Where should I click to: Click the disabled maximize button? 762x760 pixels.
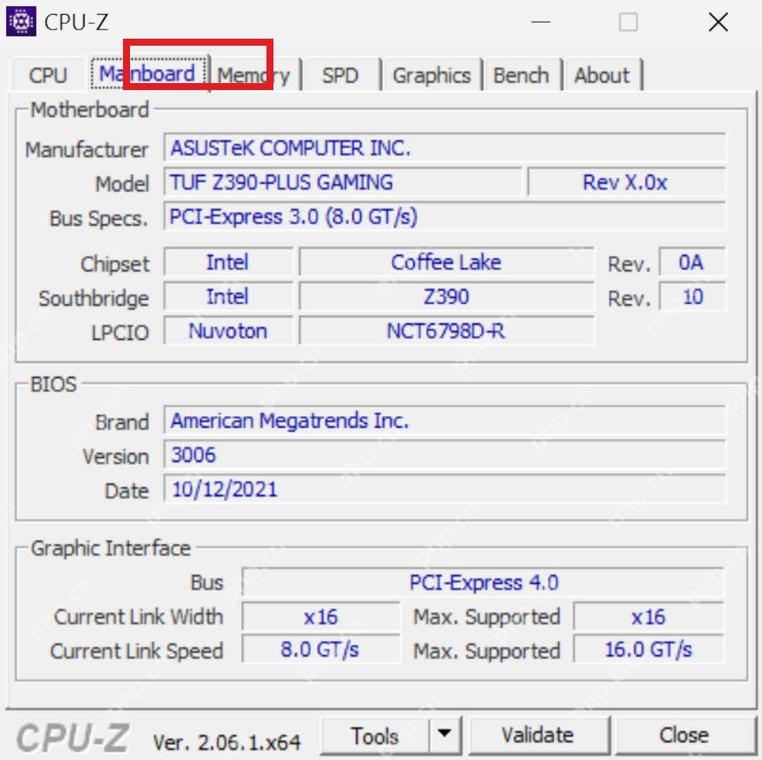(628, 22)
